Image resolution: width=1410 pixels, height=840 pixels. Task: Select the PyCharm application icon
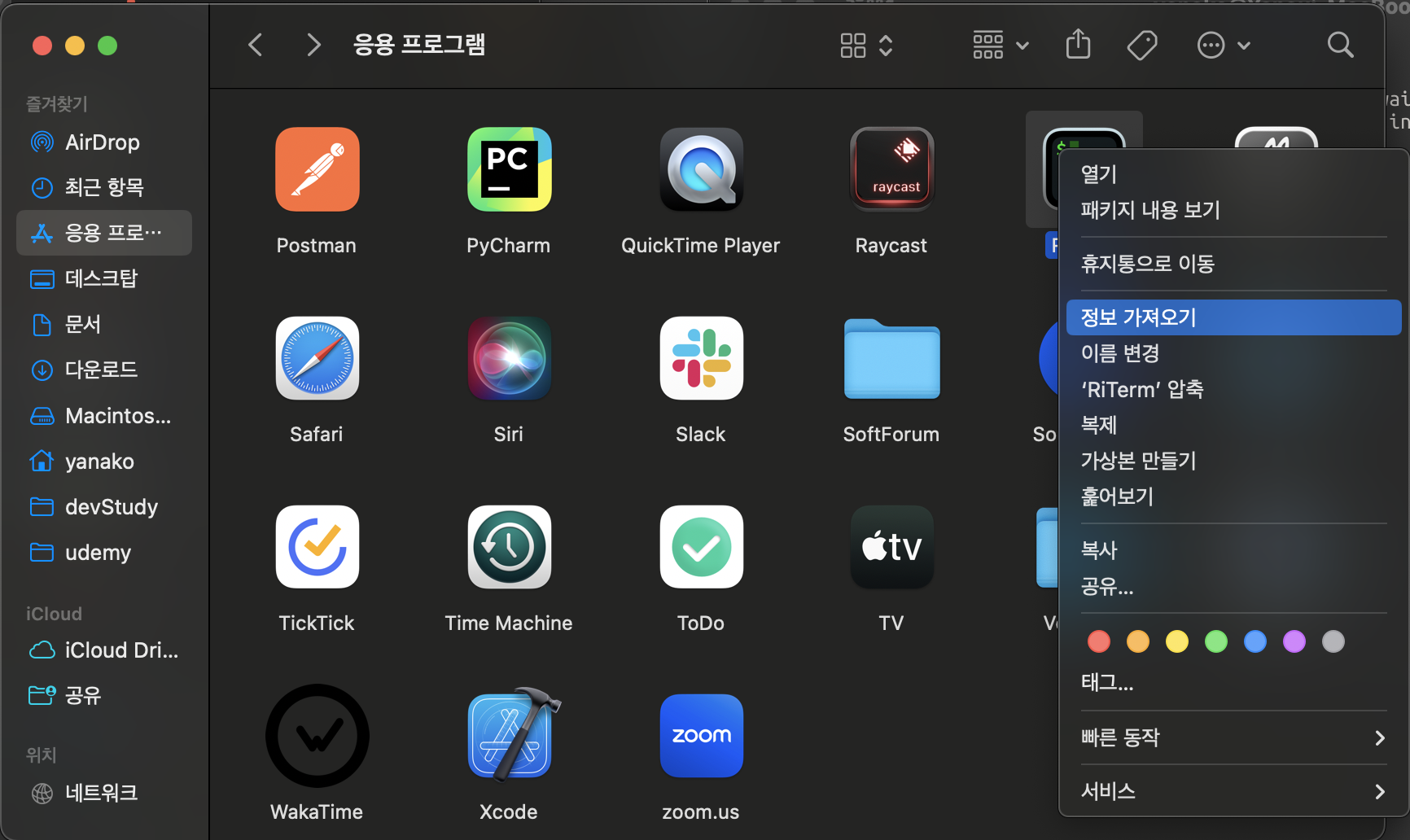coord(510,169)
